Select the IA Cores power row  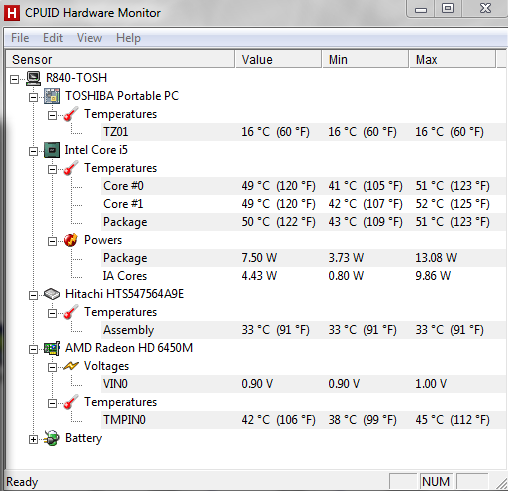303,276
